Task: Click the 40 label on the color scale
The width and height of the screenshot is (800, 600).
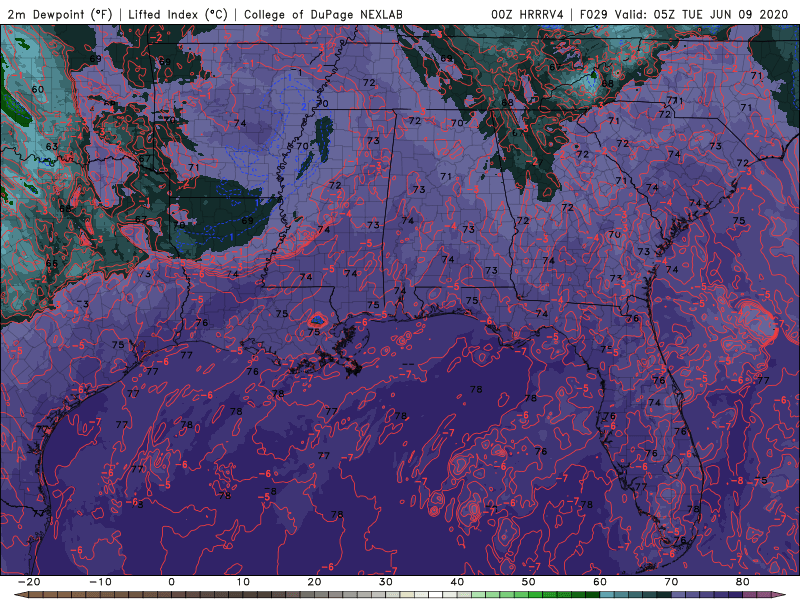Action: click(x=457, y=582)
